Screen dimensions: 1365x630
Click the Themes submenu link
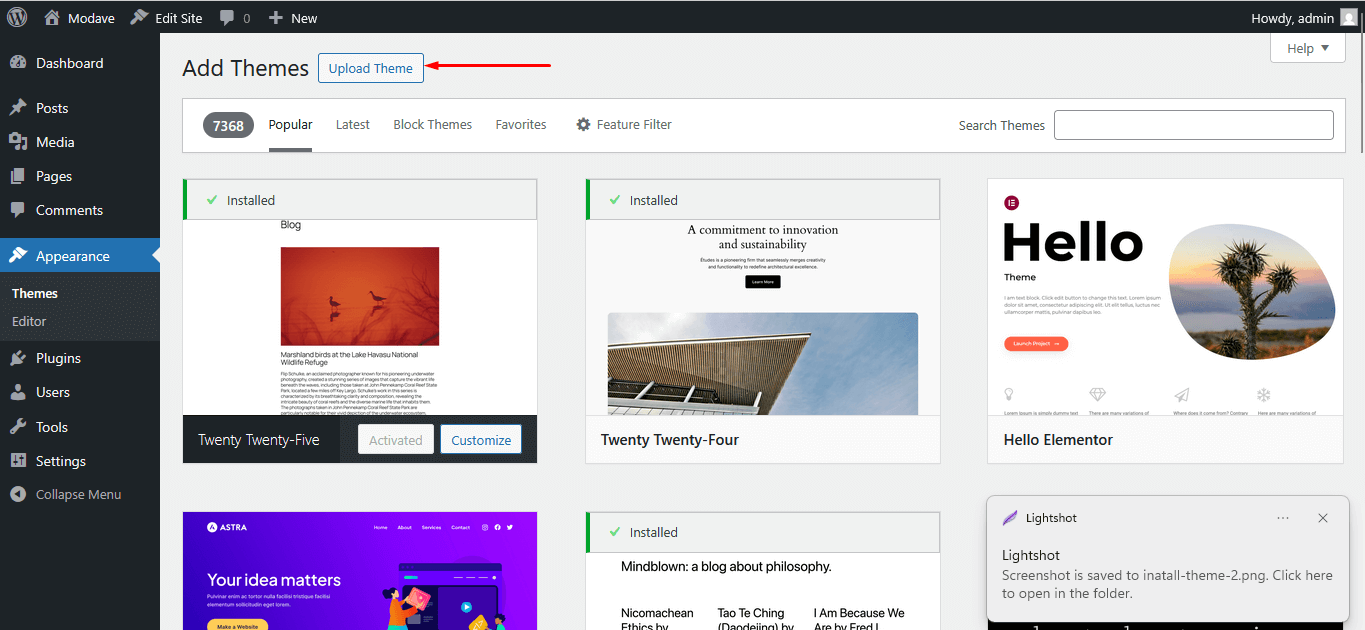[35, 293]
